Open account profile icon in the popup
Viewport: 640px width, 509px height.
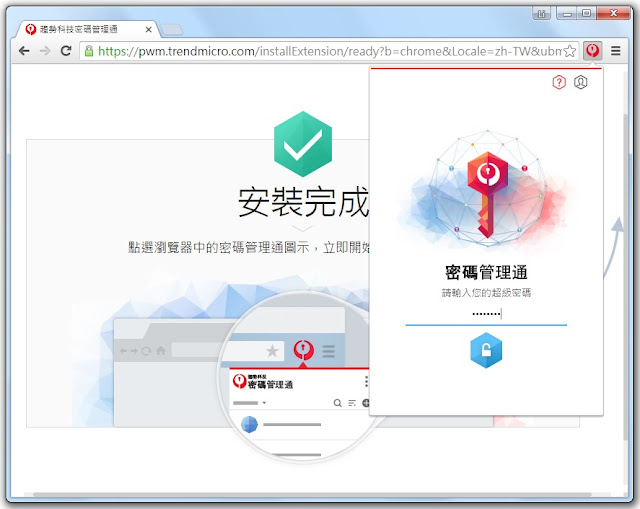(x=580, y=82)
